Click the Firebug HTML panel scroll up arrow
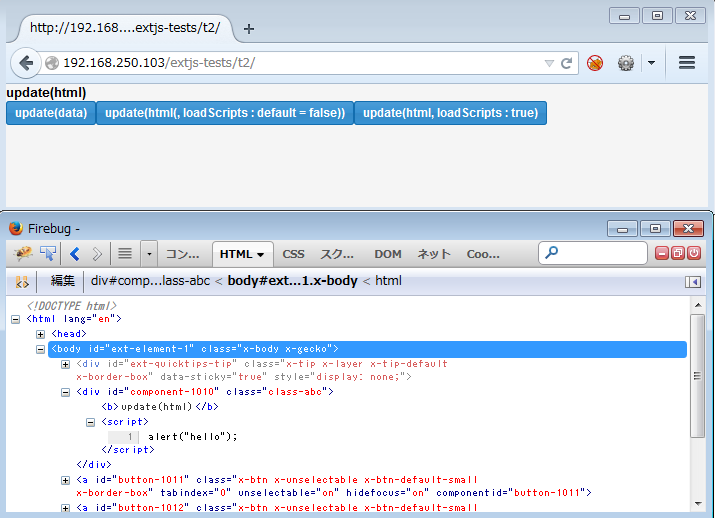Image resolution: width=715 pixels, height=518 pixels. tap(698, 305)
